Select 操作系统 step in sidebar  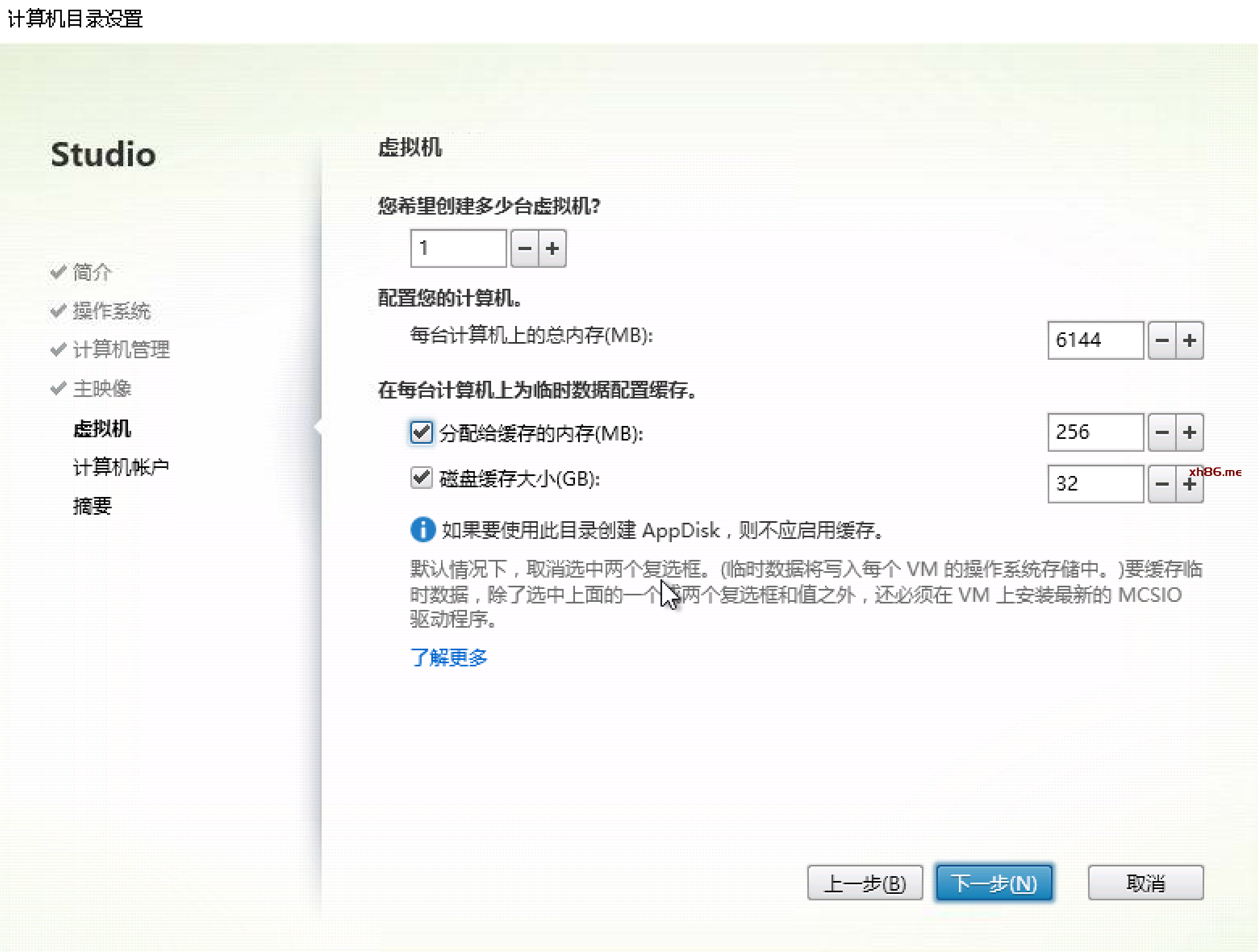tap(111, 310)
